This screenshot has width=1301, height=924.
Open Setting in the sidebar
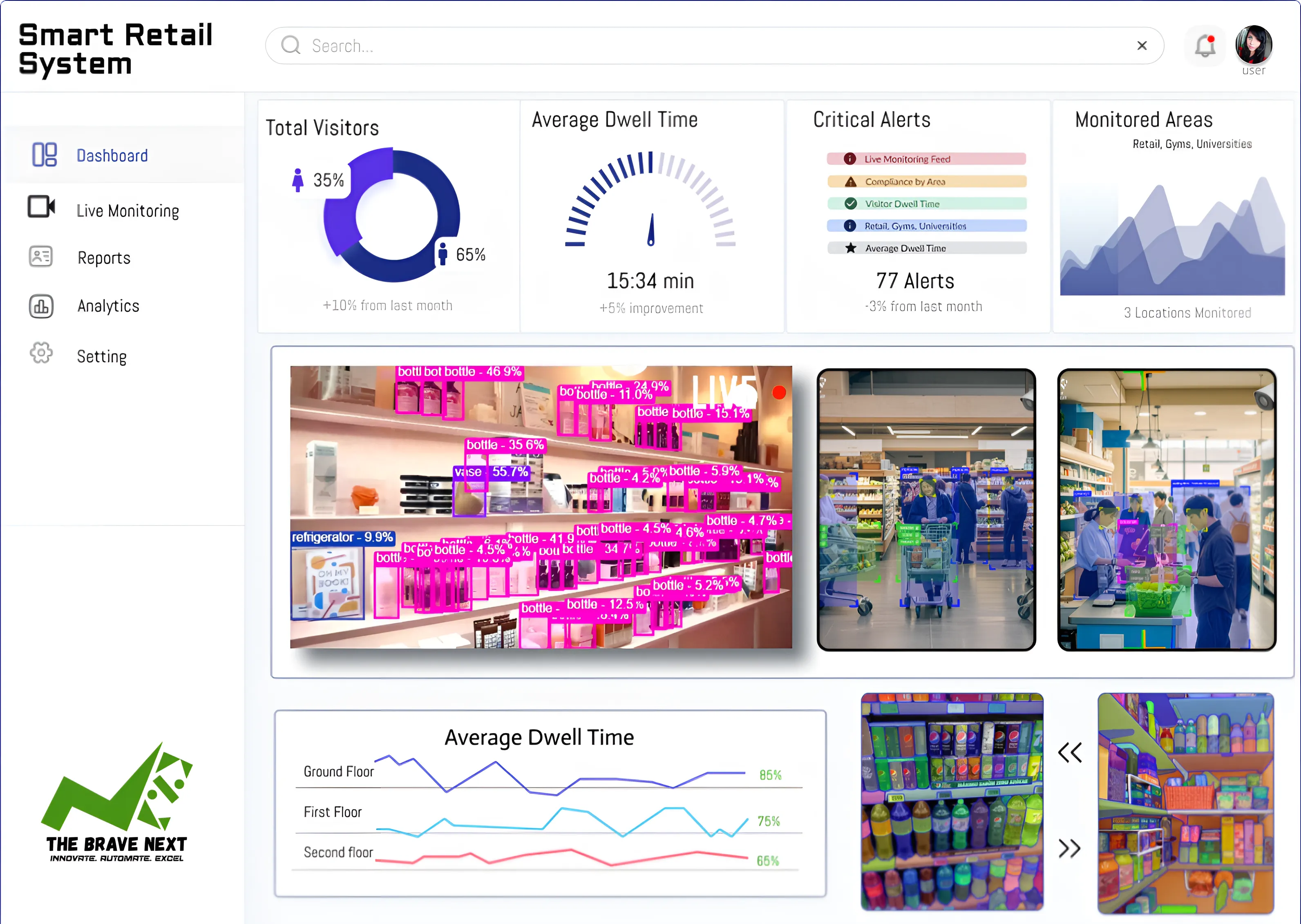(x=101, y=356)
